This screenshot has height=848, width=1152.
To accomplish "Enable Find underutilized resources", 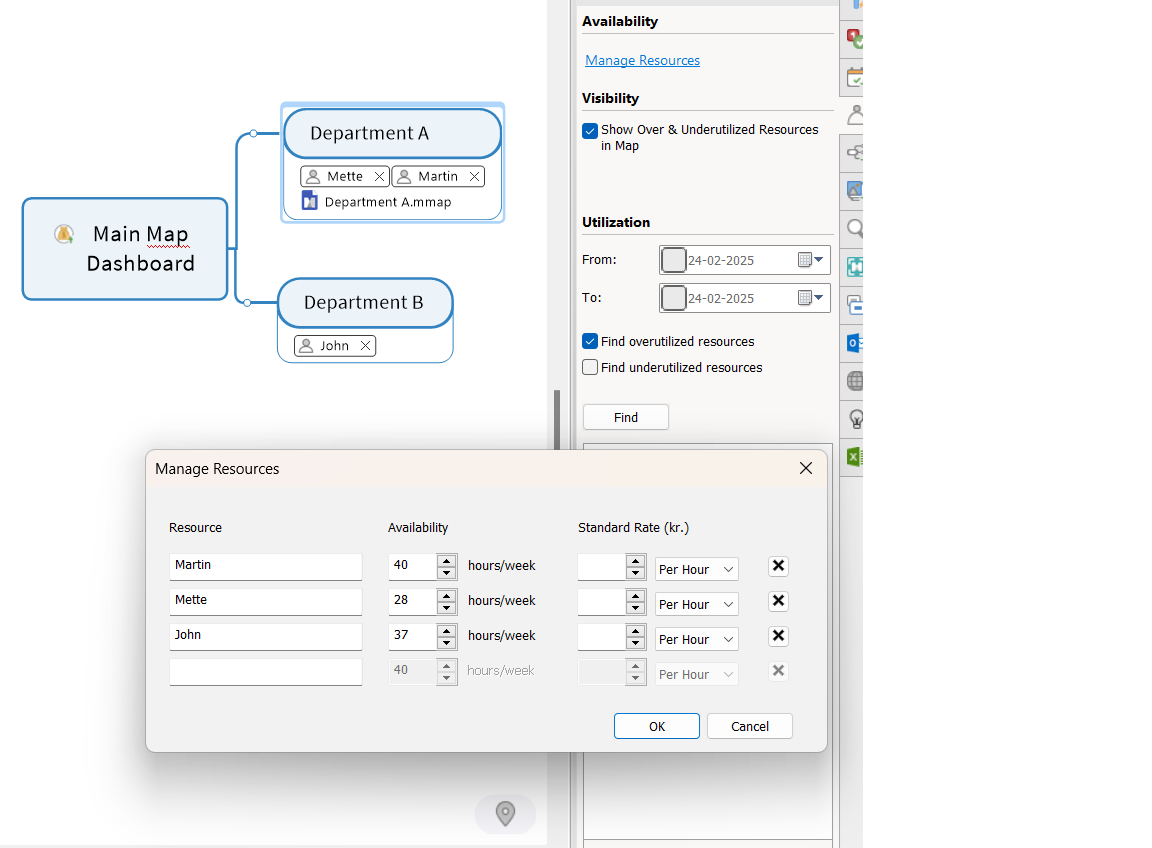I will click(590, 367).
